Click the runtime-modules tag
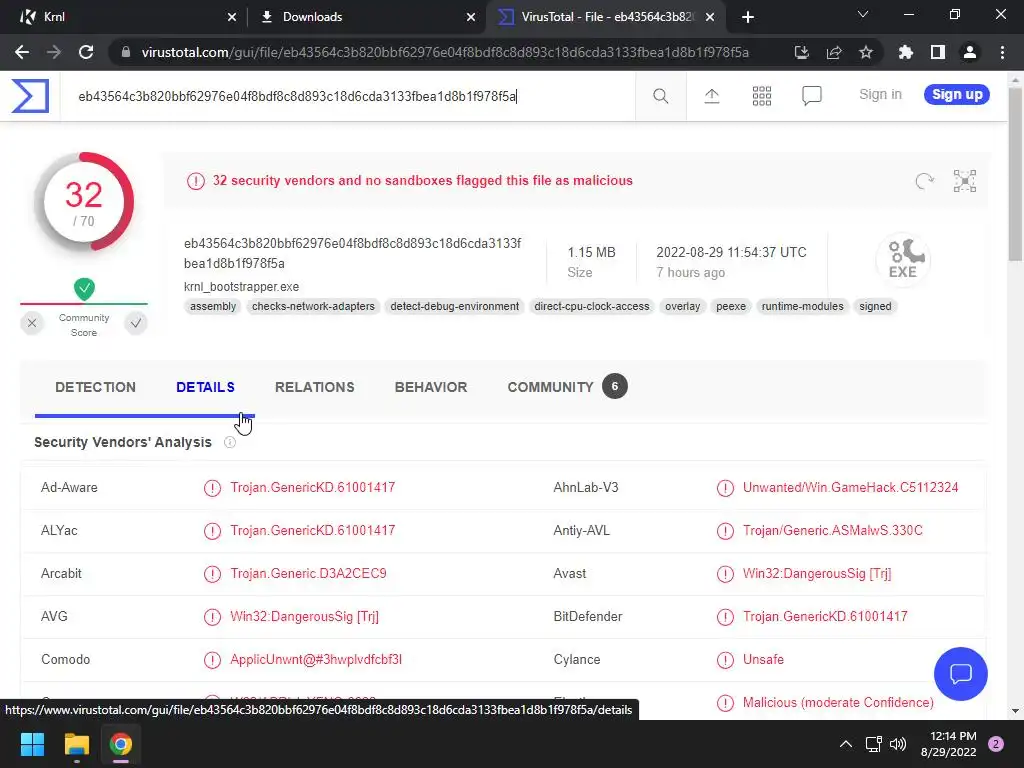Image resolution: width=1024 pixels, height=768 pixels. click(x=803, y=306)
